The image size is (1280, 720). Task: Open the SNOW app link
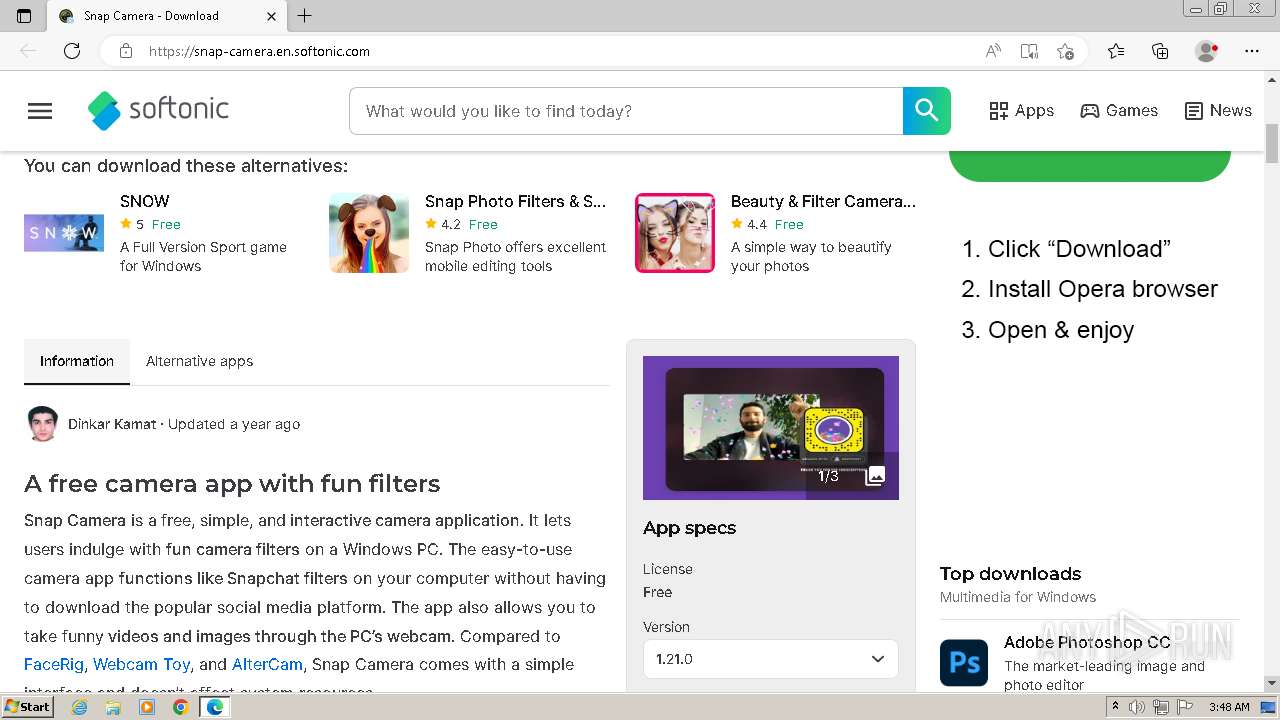[x=145, y=201]
